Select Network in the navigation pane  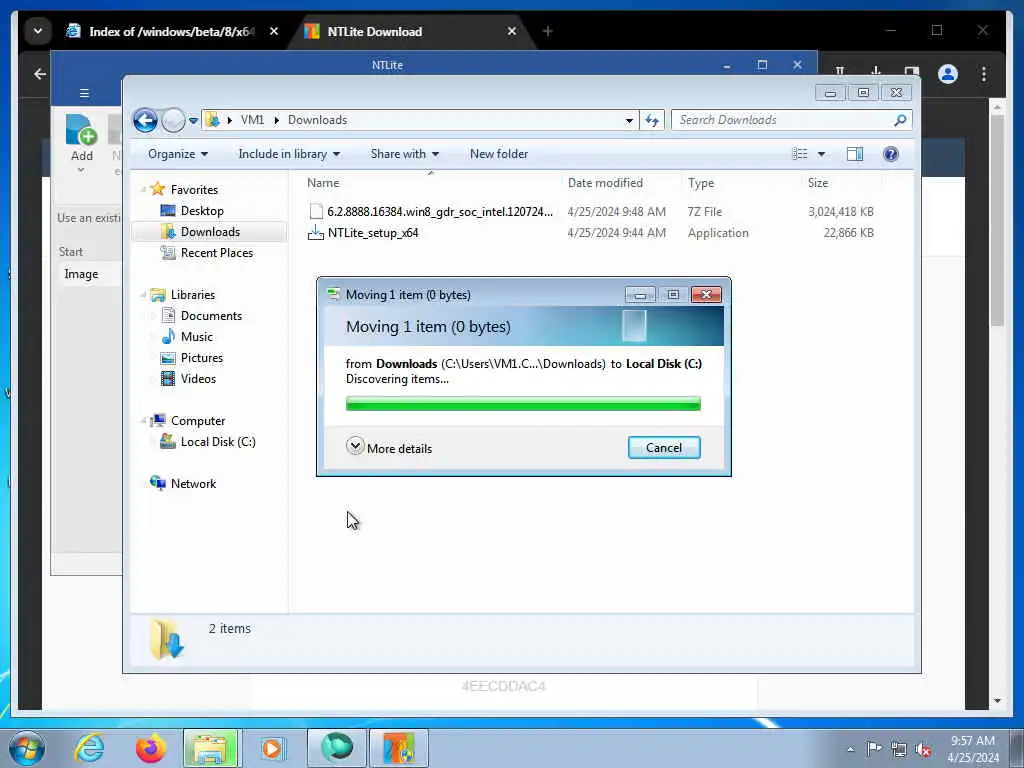[193, 484]
